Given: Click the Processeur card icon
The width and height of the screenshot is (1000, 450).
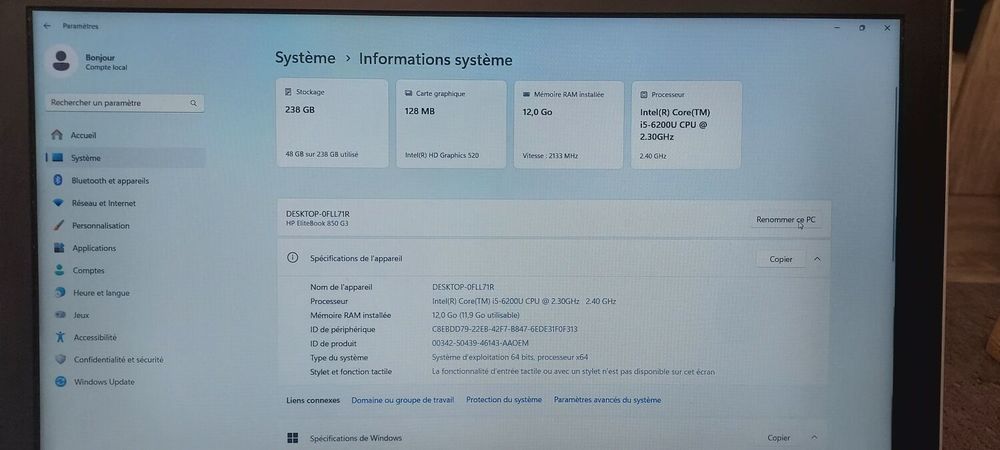Looking at the screenshot, I should coord(644,94).
